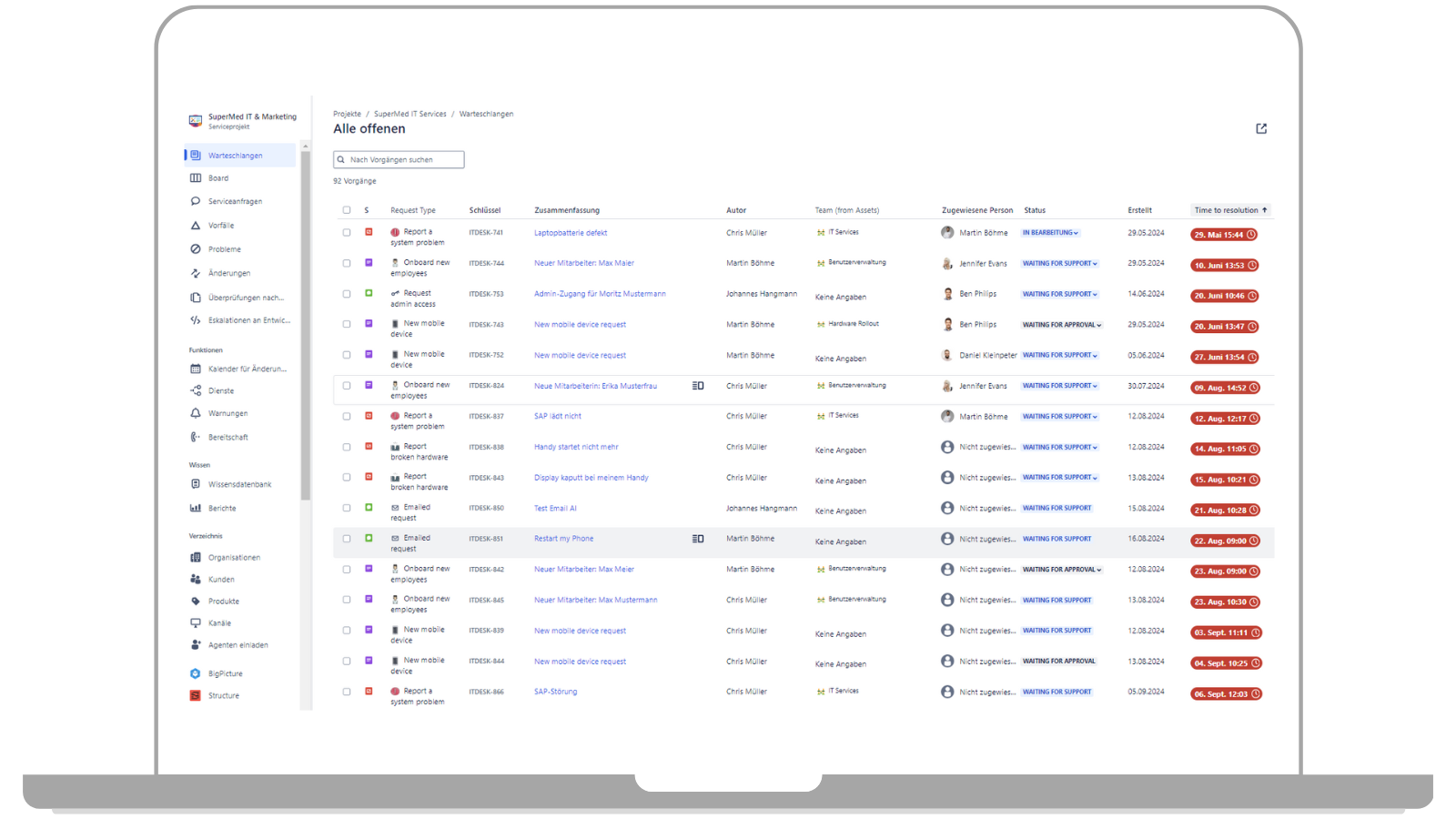Open the Warnungen bell icon

pyautogui.click(x=195, y=413)
